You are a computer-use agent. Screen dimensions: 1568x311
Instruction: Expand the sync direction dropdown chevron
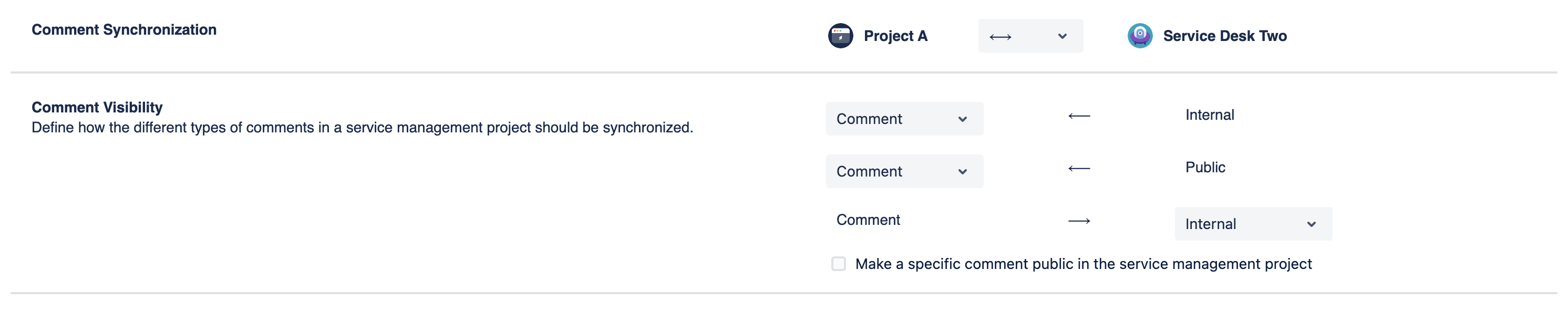(1062, 37)
